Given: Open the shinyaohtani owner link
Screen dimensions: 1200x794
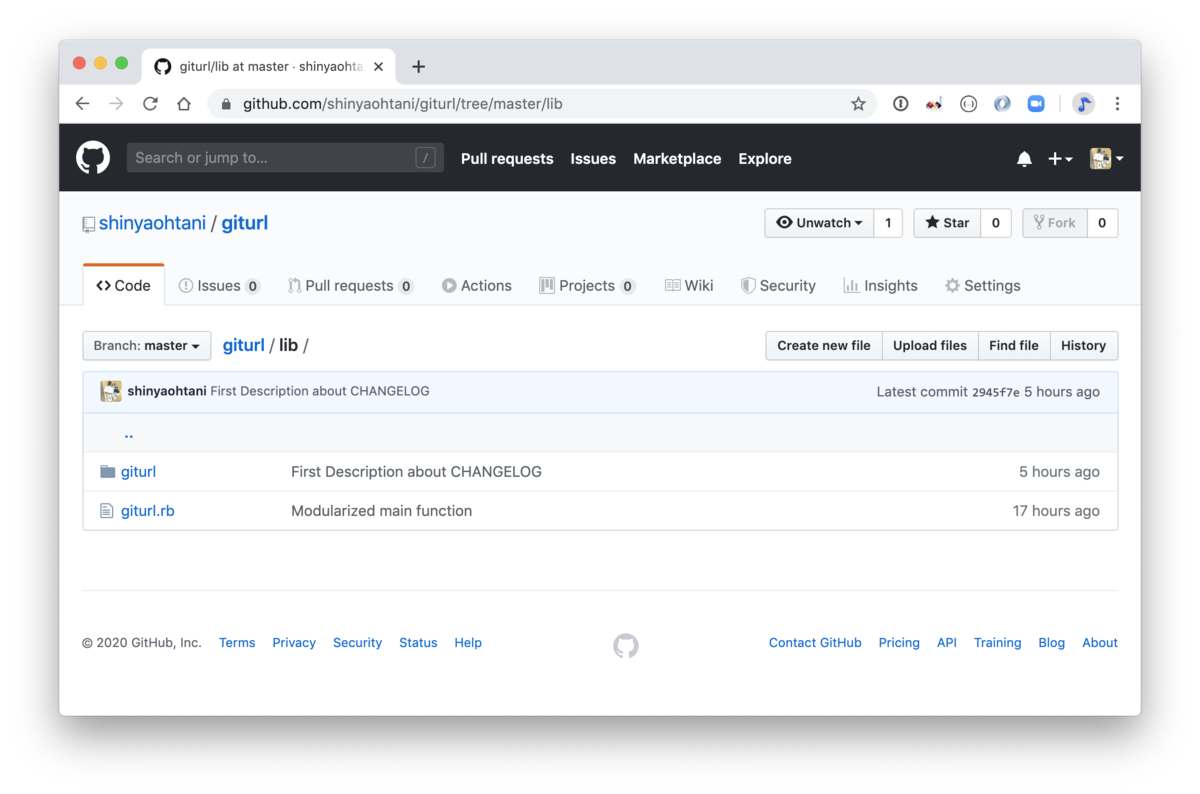Looking at the screenshot, I should click(152, 223).
